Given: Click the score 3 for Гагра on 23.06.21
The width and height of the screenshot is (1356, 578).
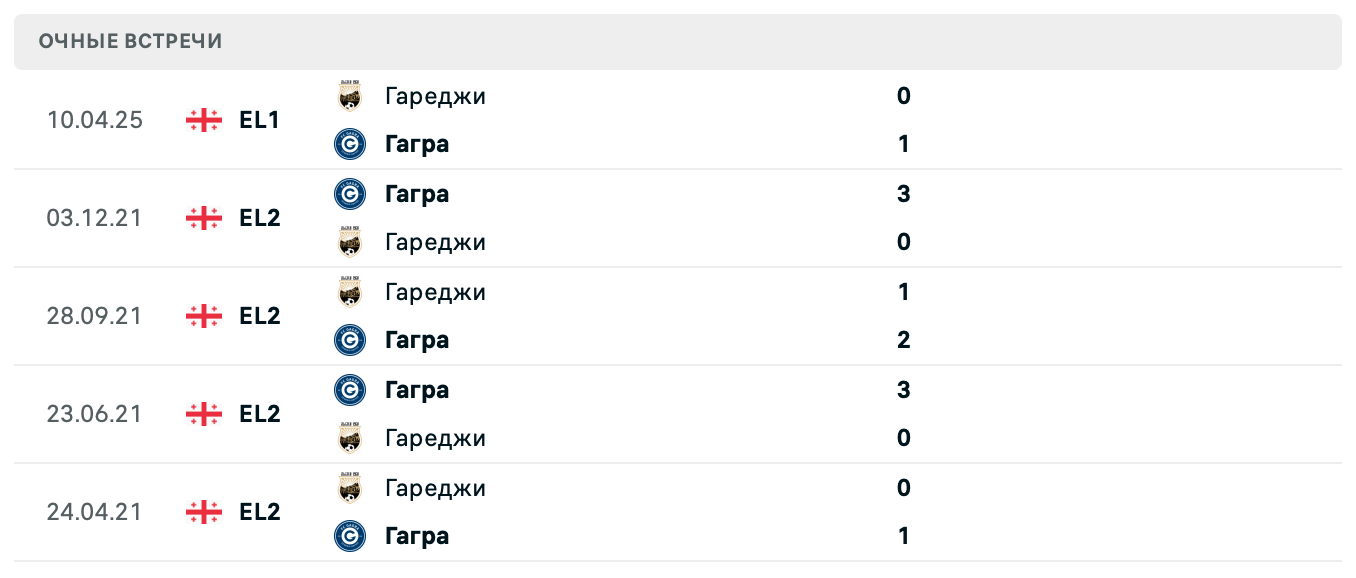Looking at the screenshot, I should click(903, 390).
